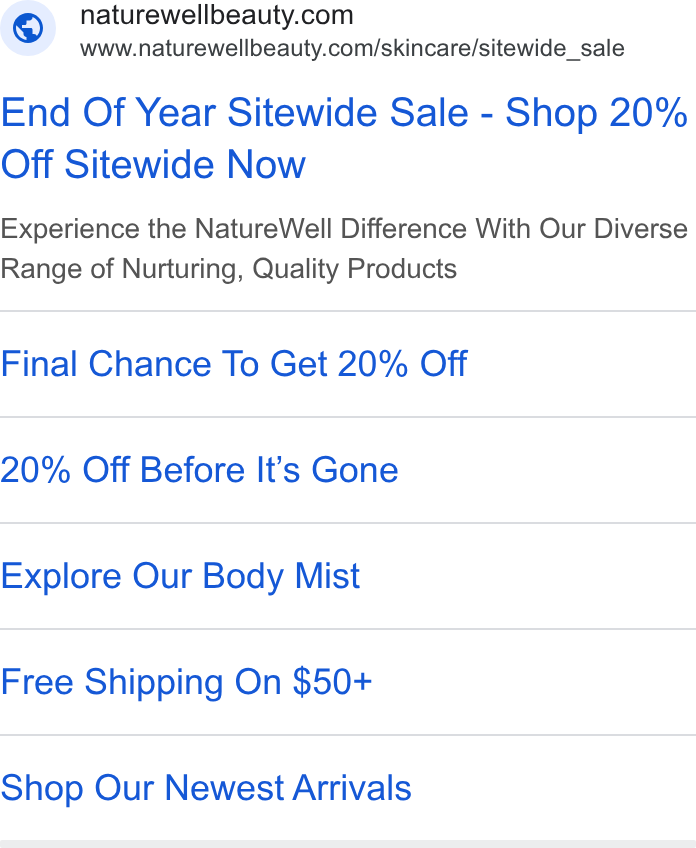
Task: Click 'Final Chance' words in sitelink
Action: (x=106, y=363)
